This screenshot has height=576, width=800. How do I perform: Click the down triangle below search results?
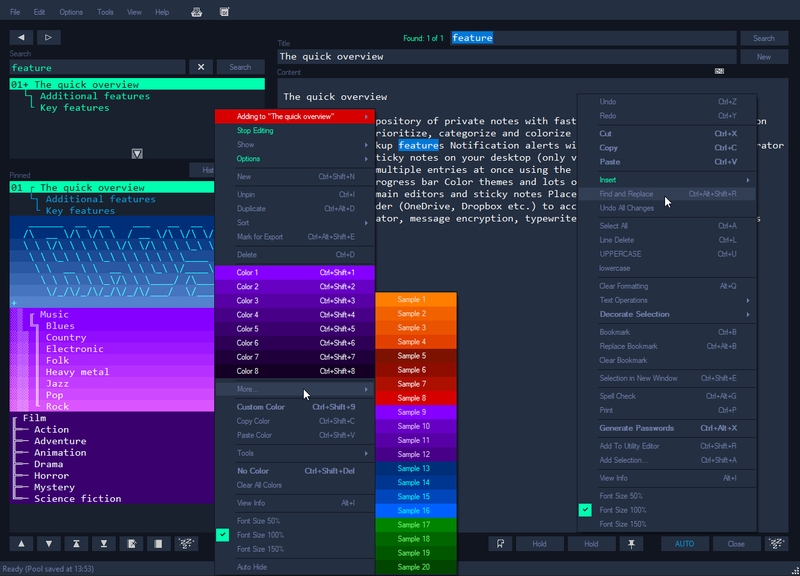click(x=137, y=154)
